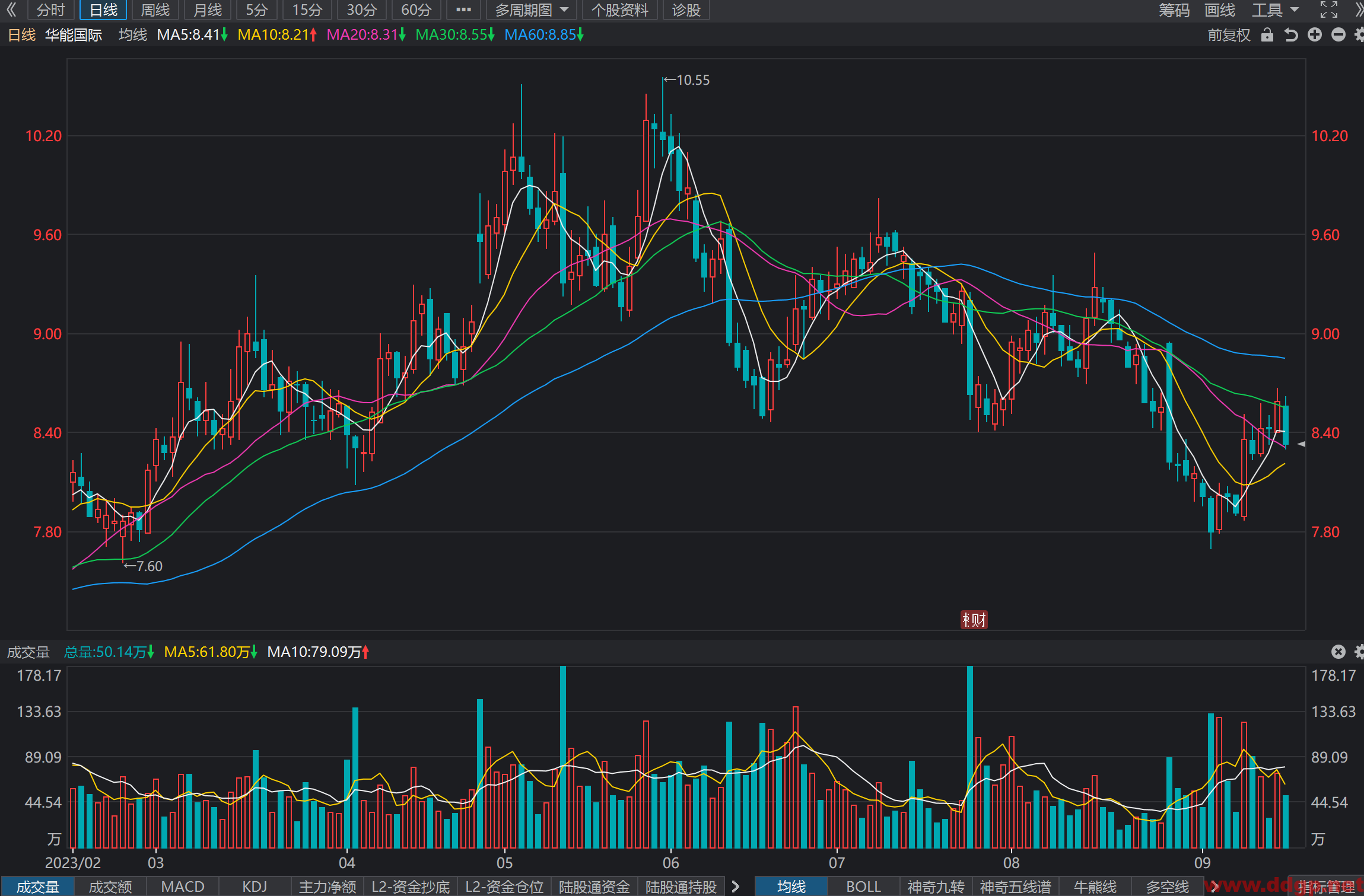Image resolution: width=1364 pixels, height=896 pixels.
Task: Click the 均线 indicator name label
Action: (133, 35)
